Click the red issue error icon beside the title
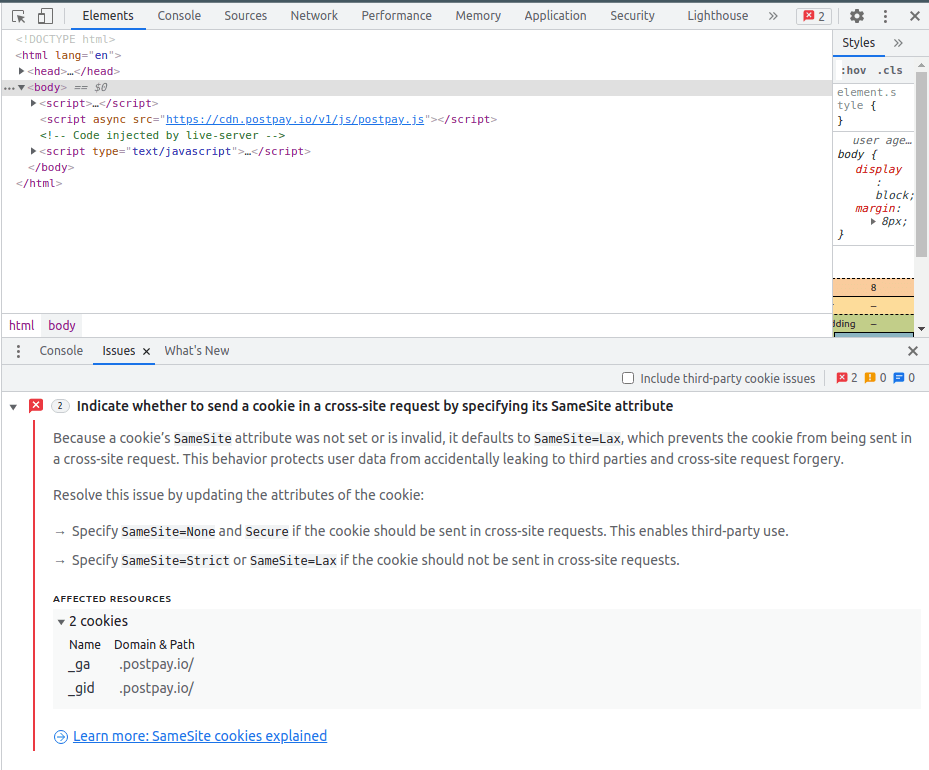Image resolution: width=929 pixels, height=770 pixels. (x=36, y=406)
